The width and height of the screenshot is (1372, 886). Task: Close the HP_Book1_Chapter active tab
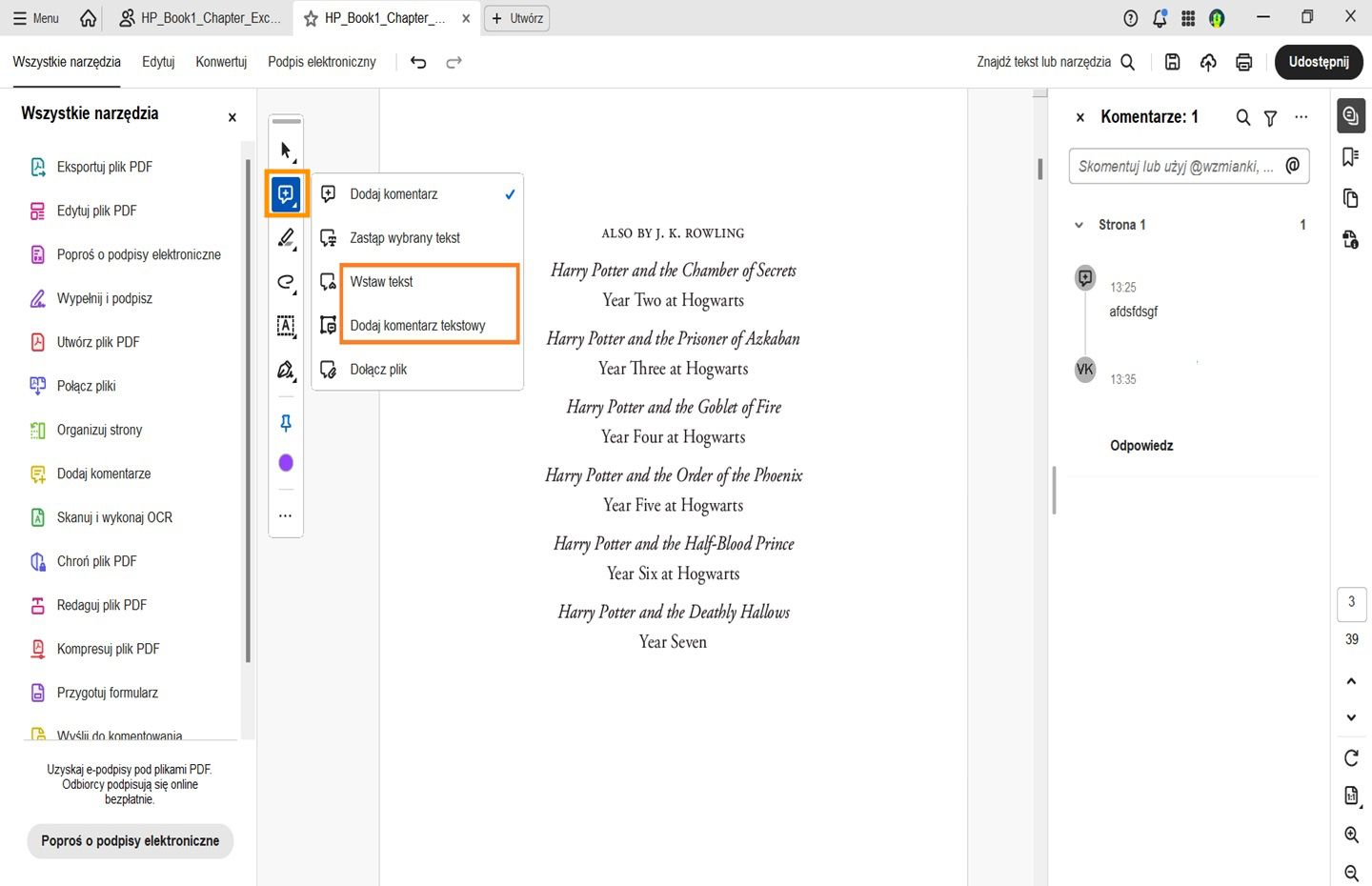tap(466, 18)
